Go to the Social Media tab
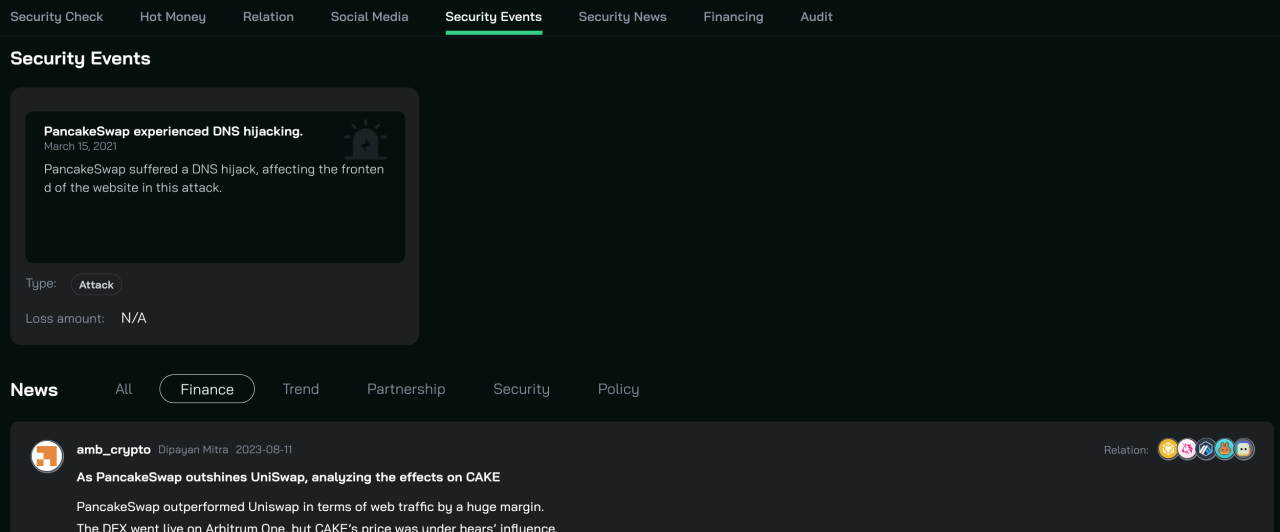 [x=370, y=17]
